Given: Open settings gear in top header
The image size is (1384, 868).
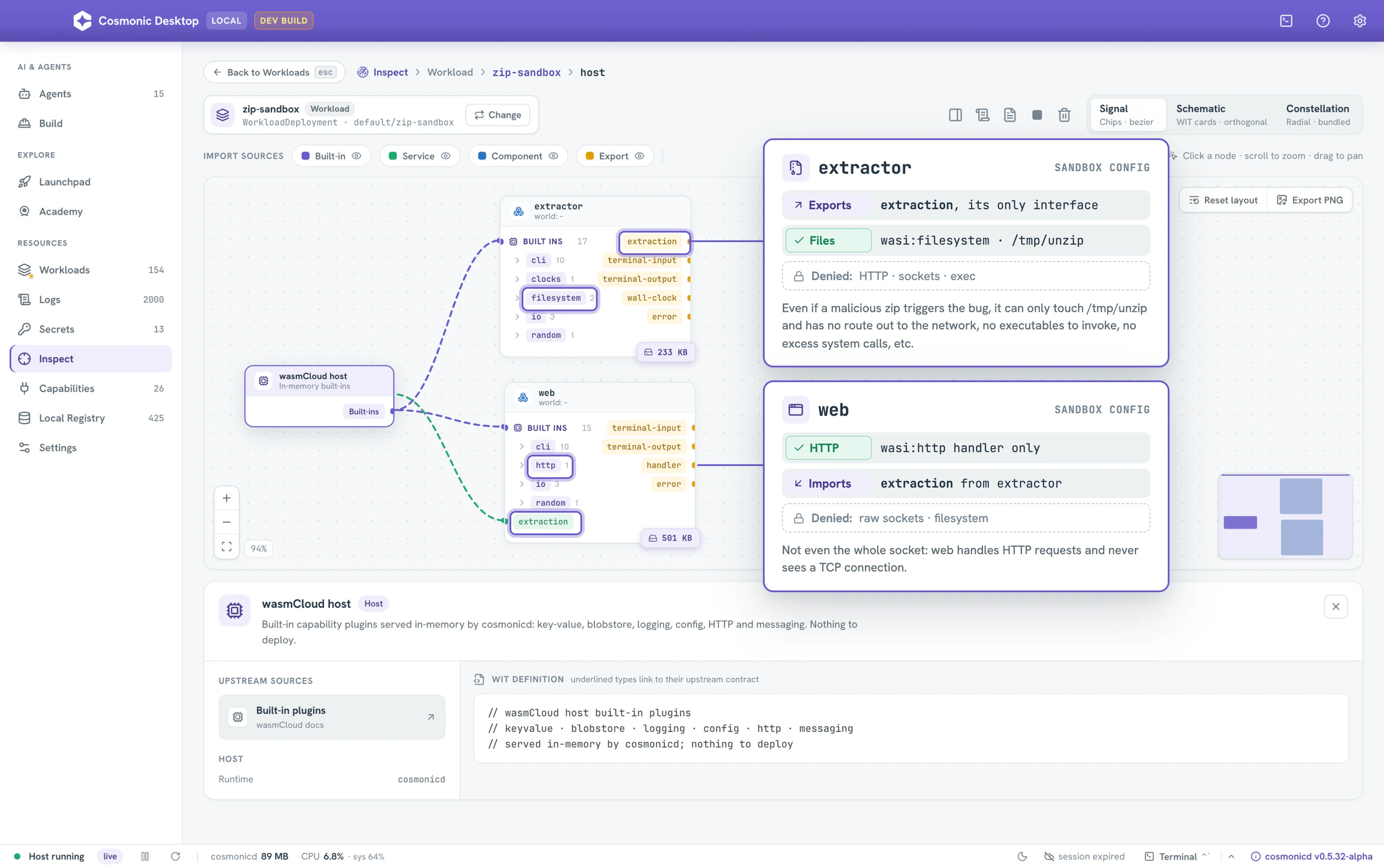Looking at the screenshot, I should [x=1360, y=21].
